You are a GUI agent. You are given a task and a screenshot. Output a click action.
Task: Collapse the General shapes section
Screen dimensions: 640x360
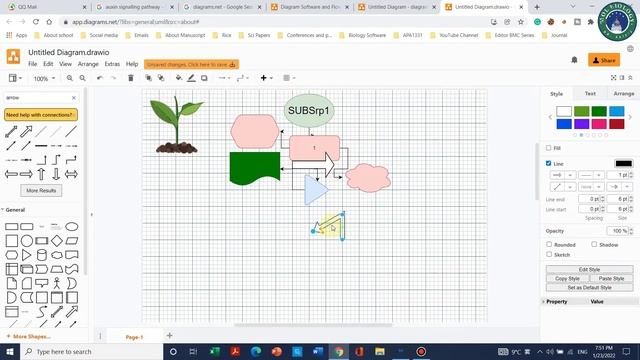[15, 210]
